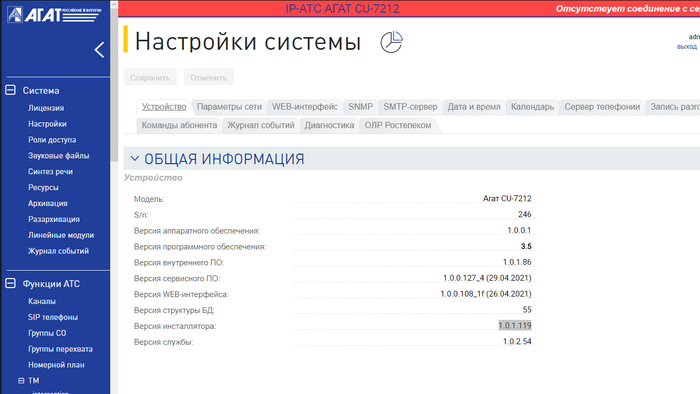Switch to the Диагностика tab

click(x=329, y=125)
